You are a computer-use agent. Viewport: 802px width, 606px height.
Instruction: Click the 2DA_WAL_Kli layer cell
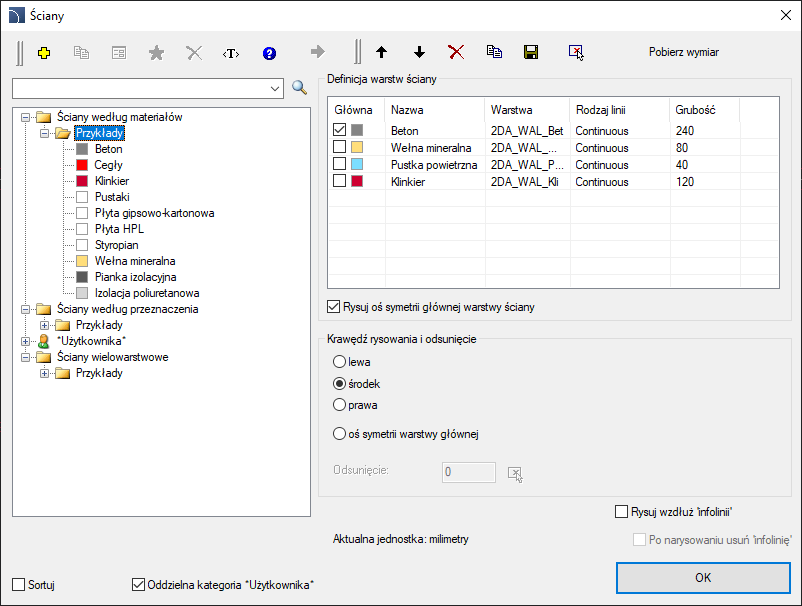point(527,182)
